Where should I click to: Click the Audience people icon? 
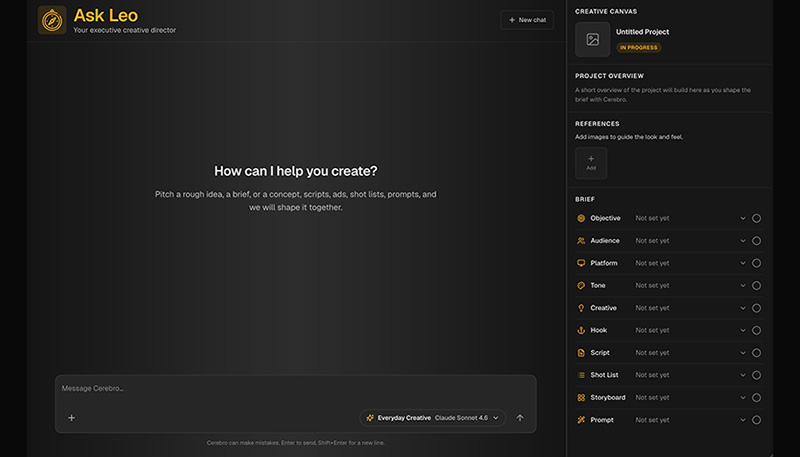click(x=581, y=241)
